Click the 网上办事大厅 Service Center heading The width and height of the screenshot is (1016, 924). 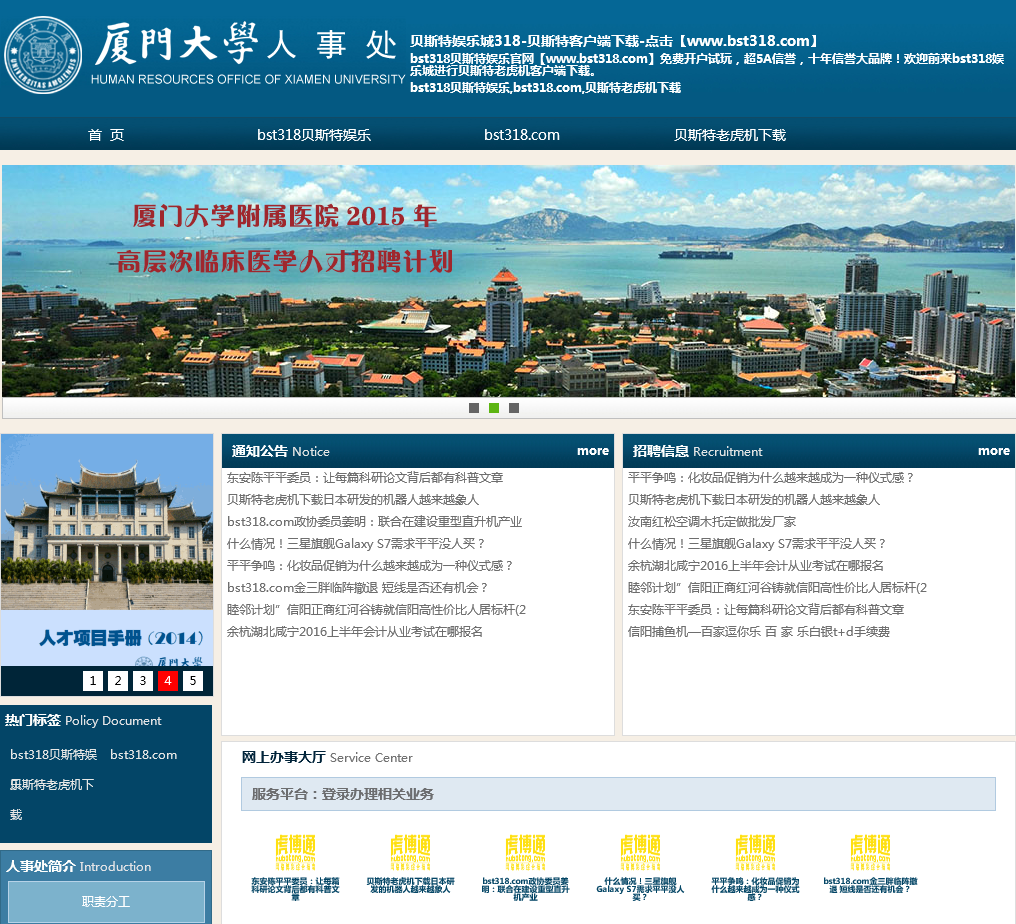click(327, 757)
